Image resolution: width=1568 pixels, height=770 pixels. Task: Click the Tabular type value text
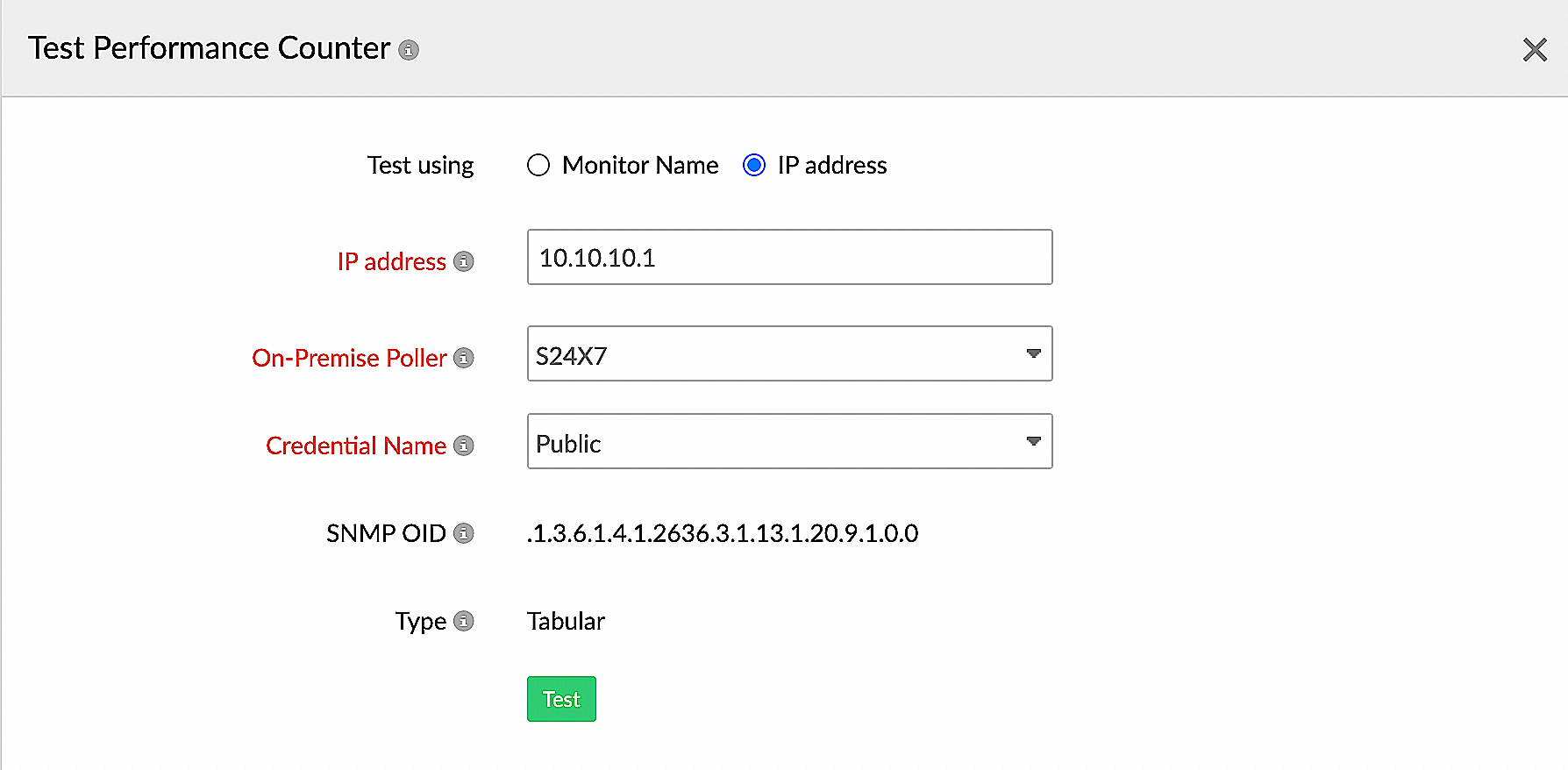pyautogui.click(x=566, y=621)
